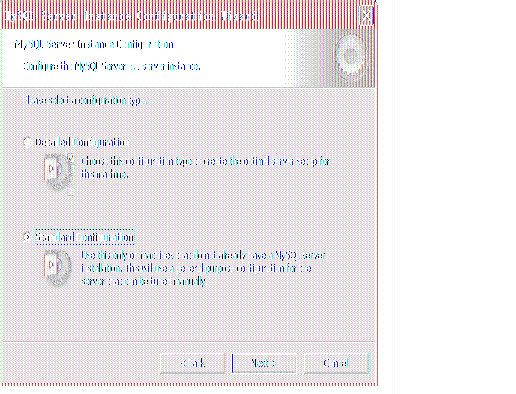This screenshot has height=394, width=516.
Task: Click the 'Configure the MySQL Server' subtitle text
Action: coord(112,66)
